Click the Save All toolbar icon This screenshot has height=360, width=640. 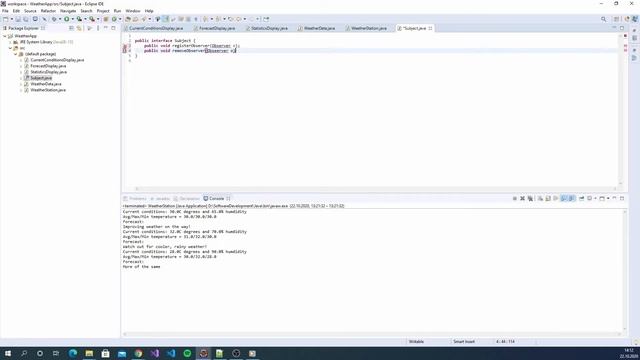pyautogui.click(x=26, y=19)
